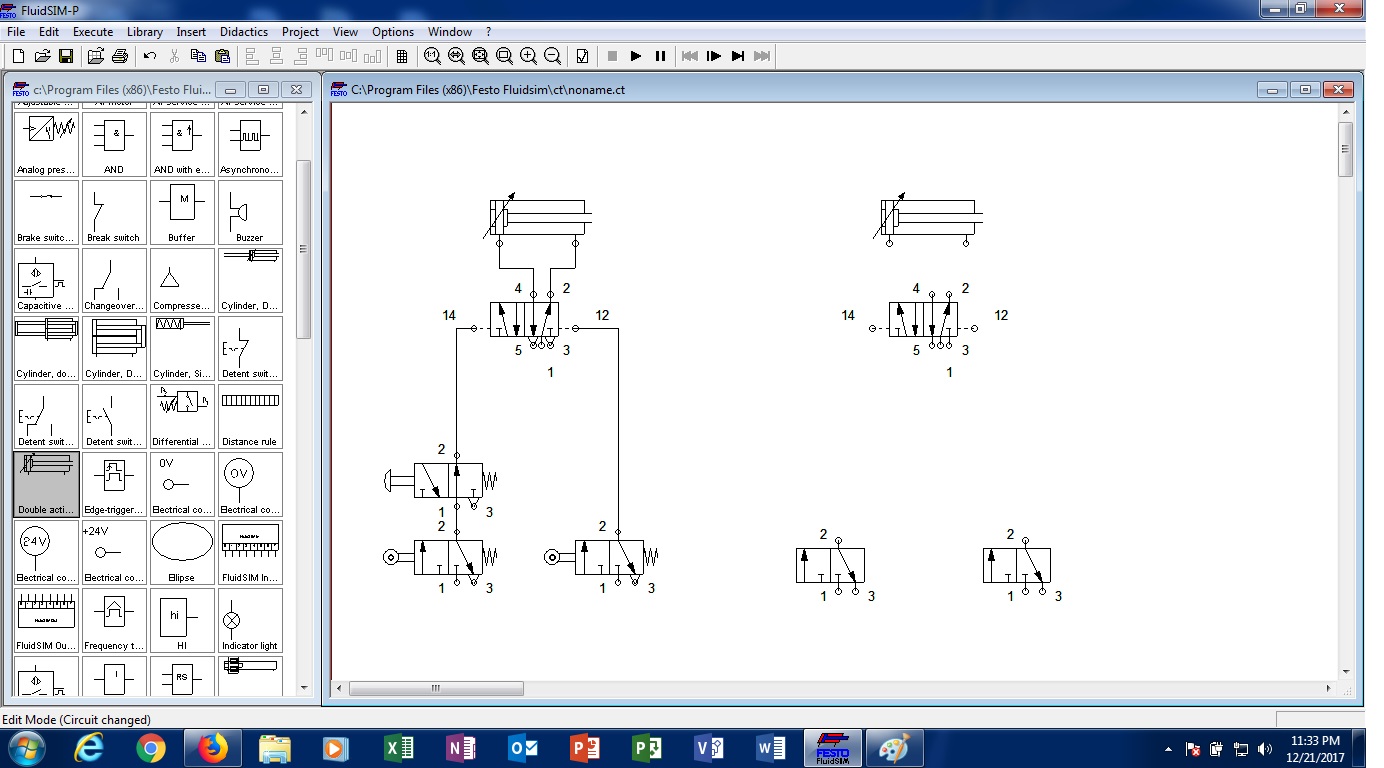Viewport: 1384px width, 768px height.
Task: Select the Buffer component
Action: [182, 212]
